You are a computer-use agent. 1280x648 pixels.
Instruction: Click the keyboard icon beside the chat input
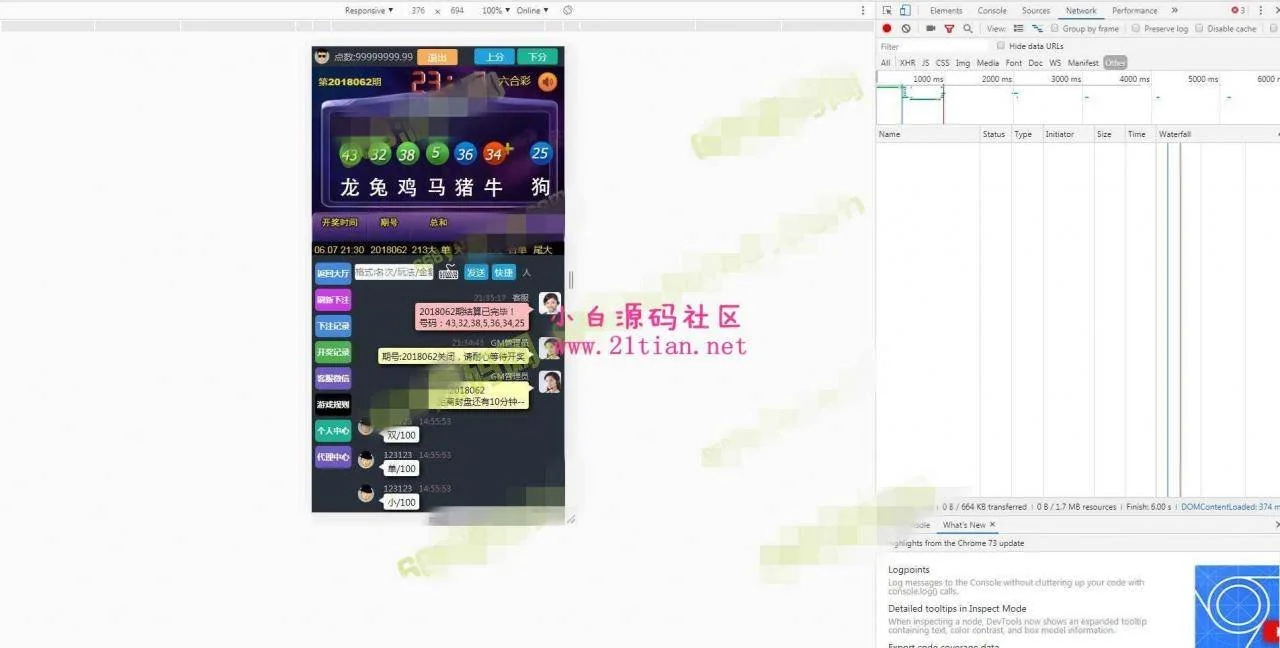tap(448, 272)
